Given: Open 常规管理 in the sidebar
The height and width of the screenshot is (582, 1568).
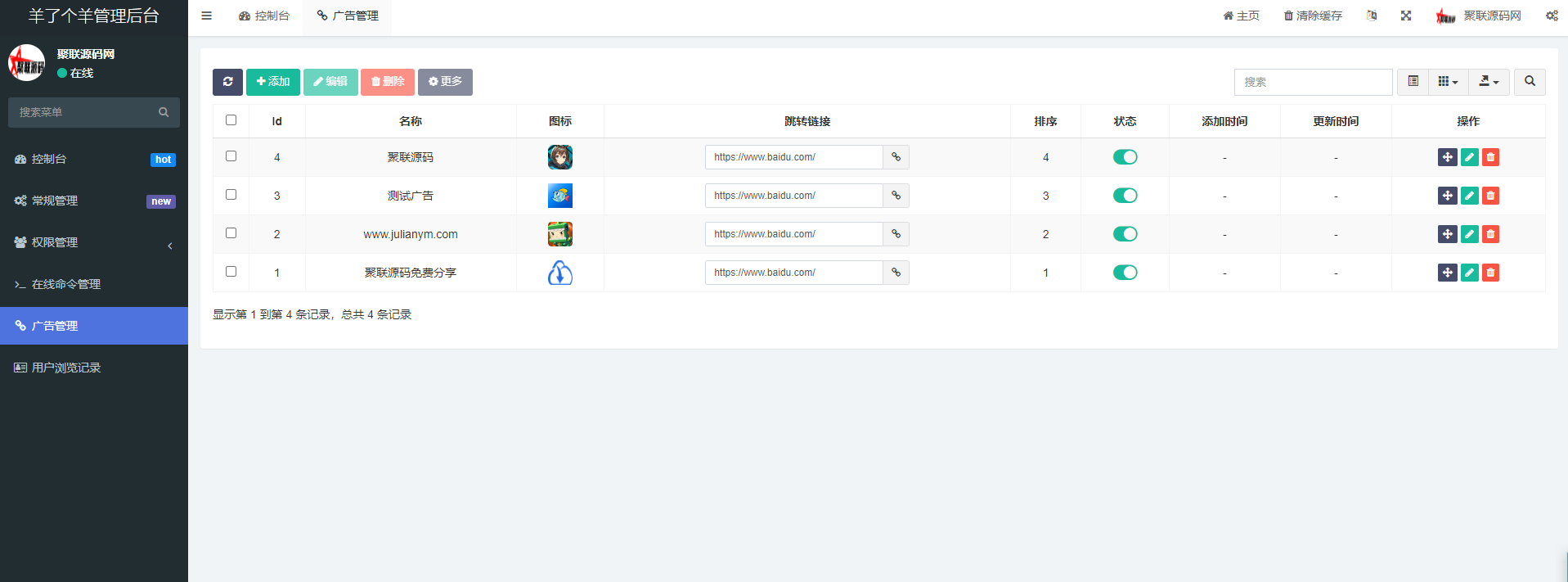Looking at the screenshot, I should (94, 201).
